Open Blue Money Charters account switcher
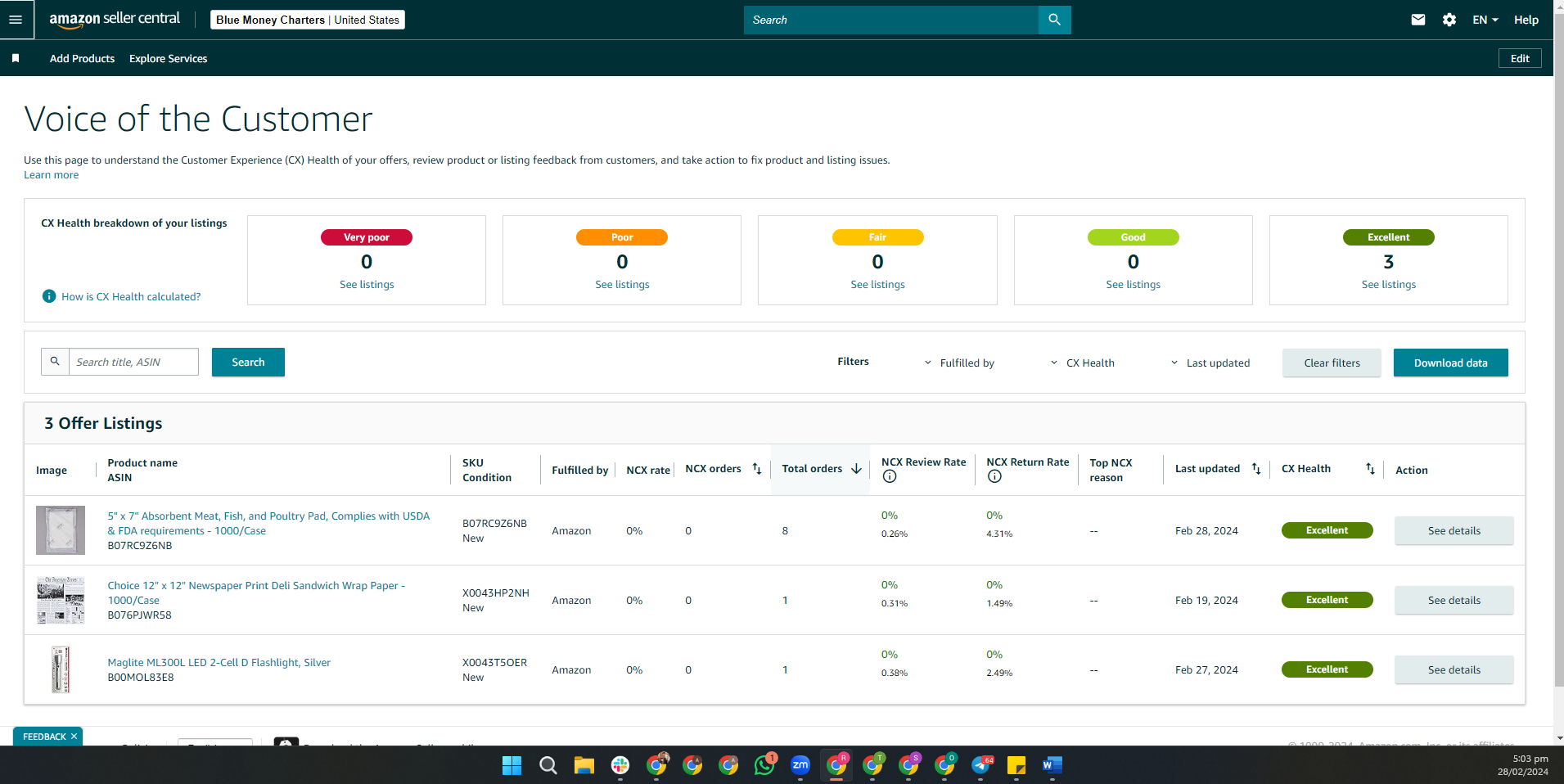The width and height of the screenshot is (1564, 784). click(x=308, y=20)
